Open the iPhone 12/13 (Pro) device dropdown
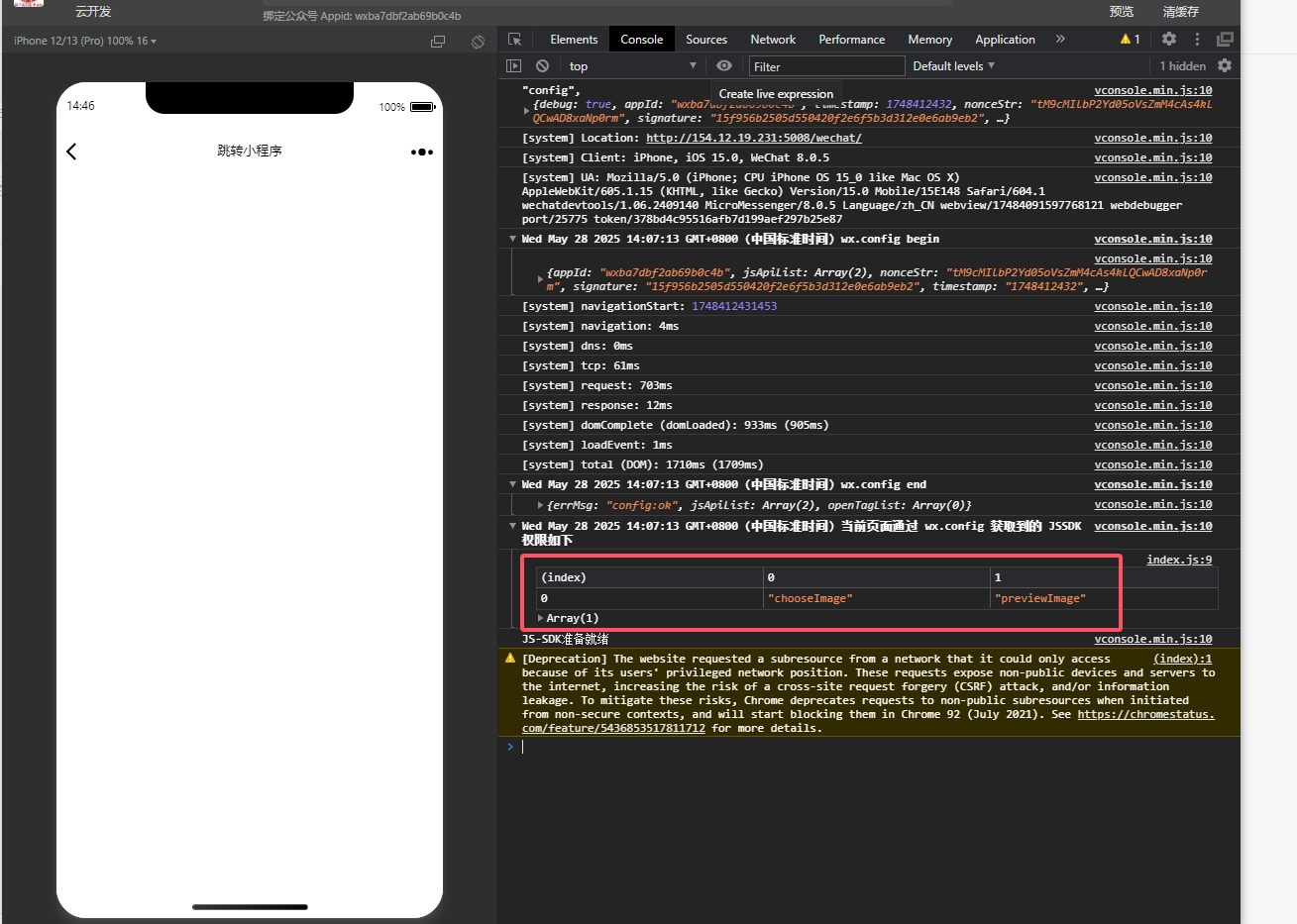 (x=85, y=41)
